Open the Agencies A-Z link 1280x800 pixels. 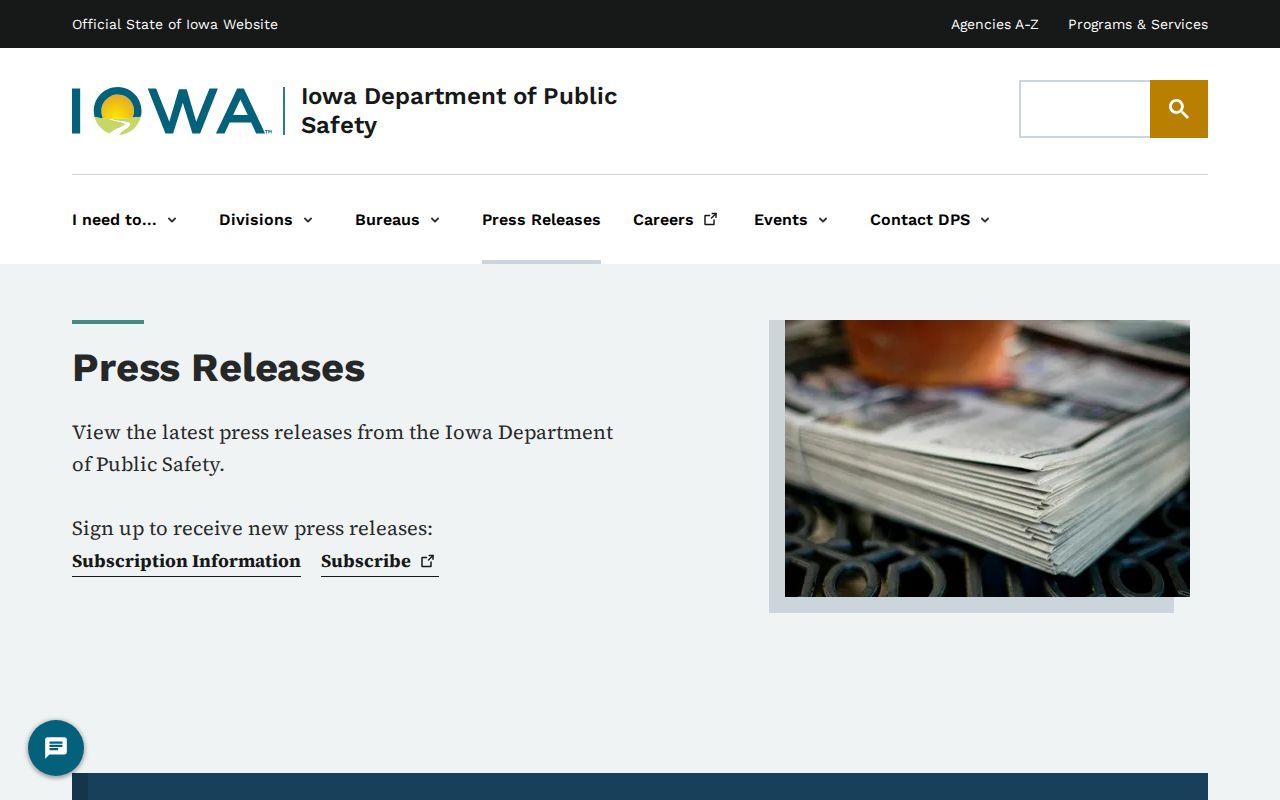pos(995,24)
